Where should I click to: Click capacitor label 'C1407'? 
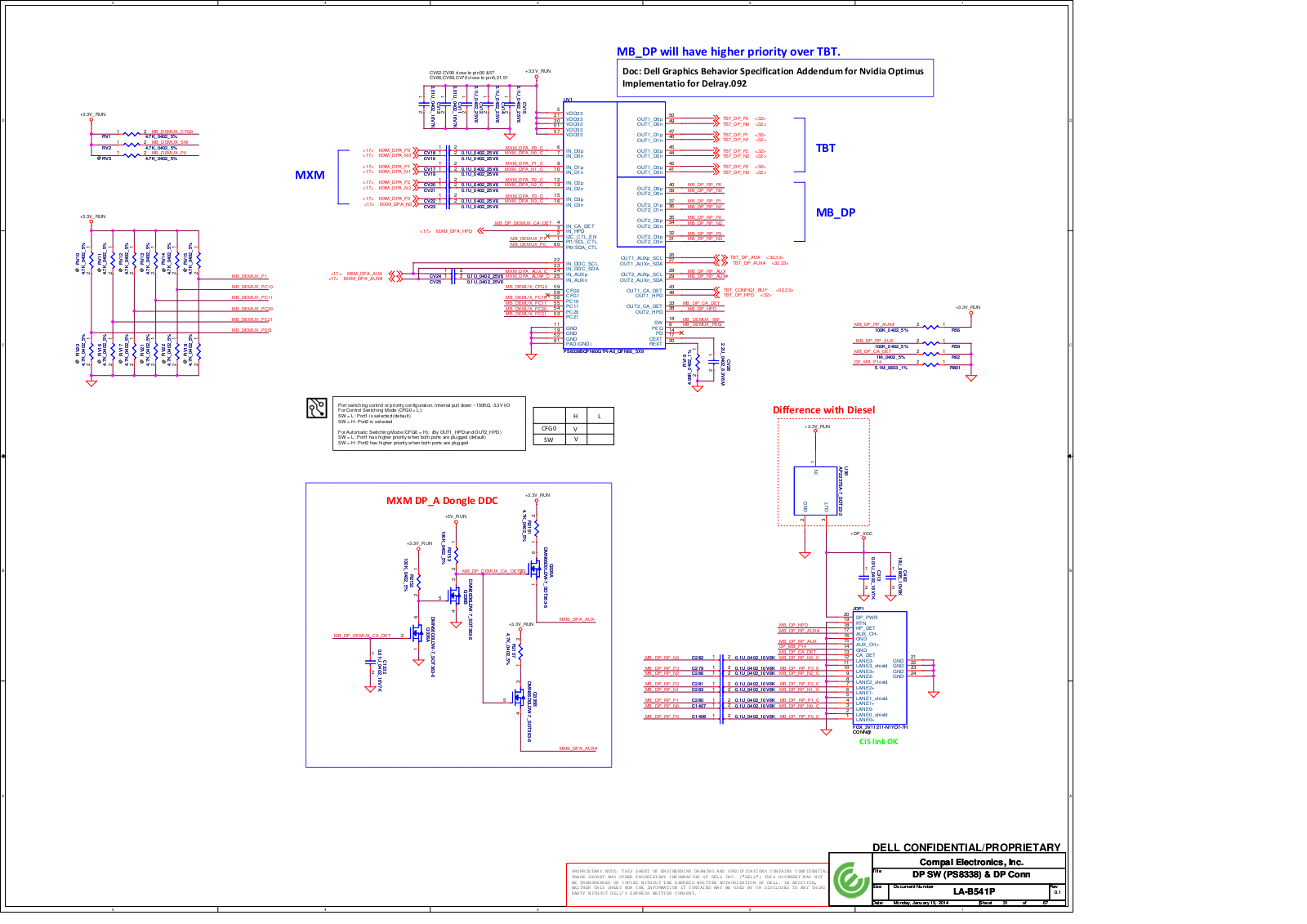699,706
